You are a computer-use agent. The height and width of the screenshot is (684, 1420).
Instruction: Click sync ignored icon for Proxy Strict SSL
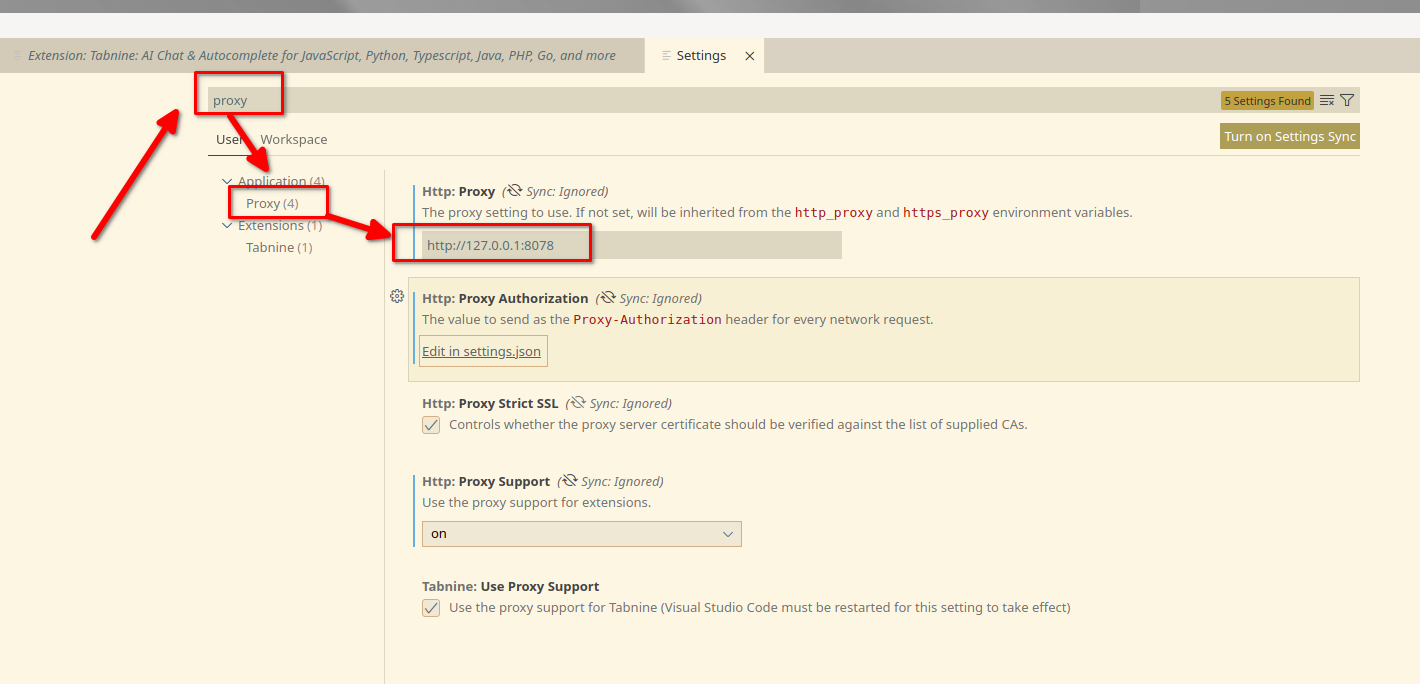577,403
